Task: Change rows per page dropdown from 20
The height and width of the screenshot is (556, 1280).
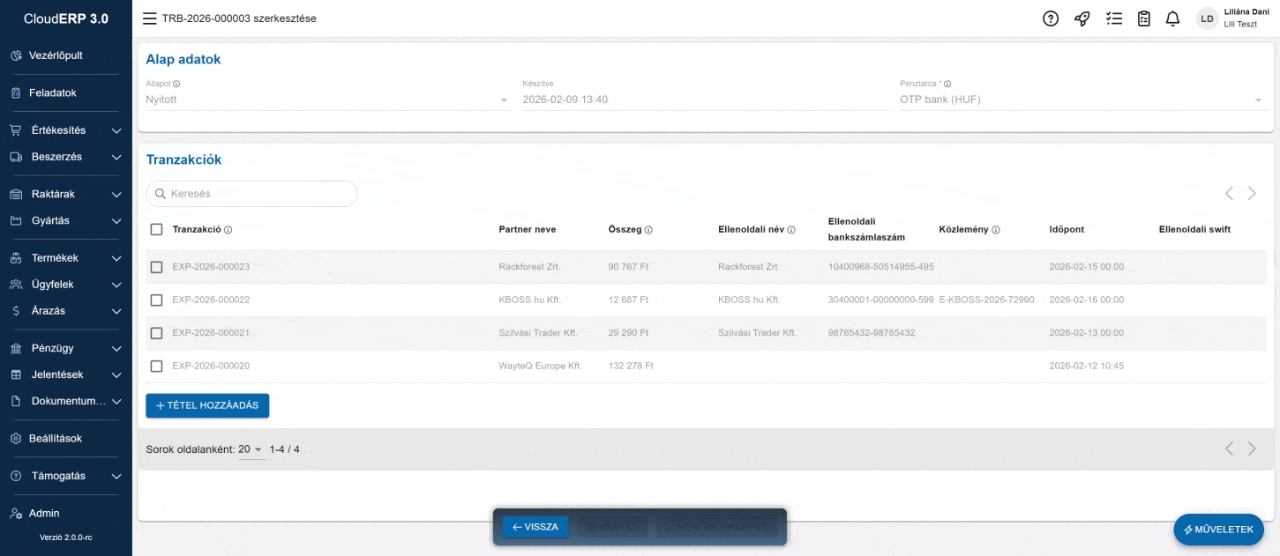Action: click(x=251, y=450)
